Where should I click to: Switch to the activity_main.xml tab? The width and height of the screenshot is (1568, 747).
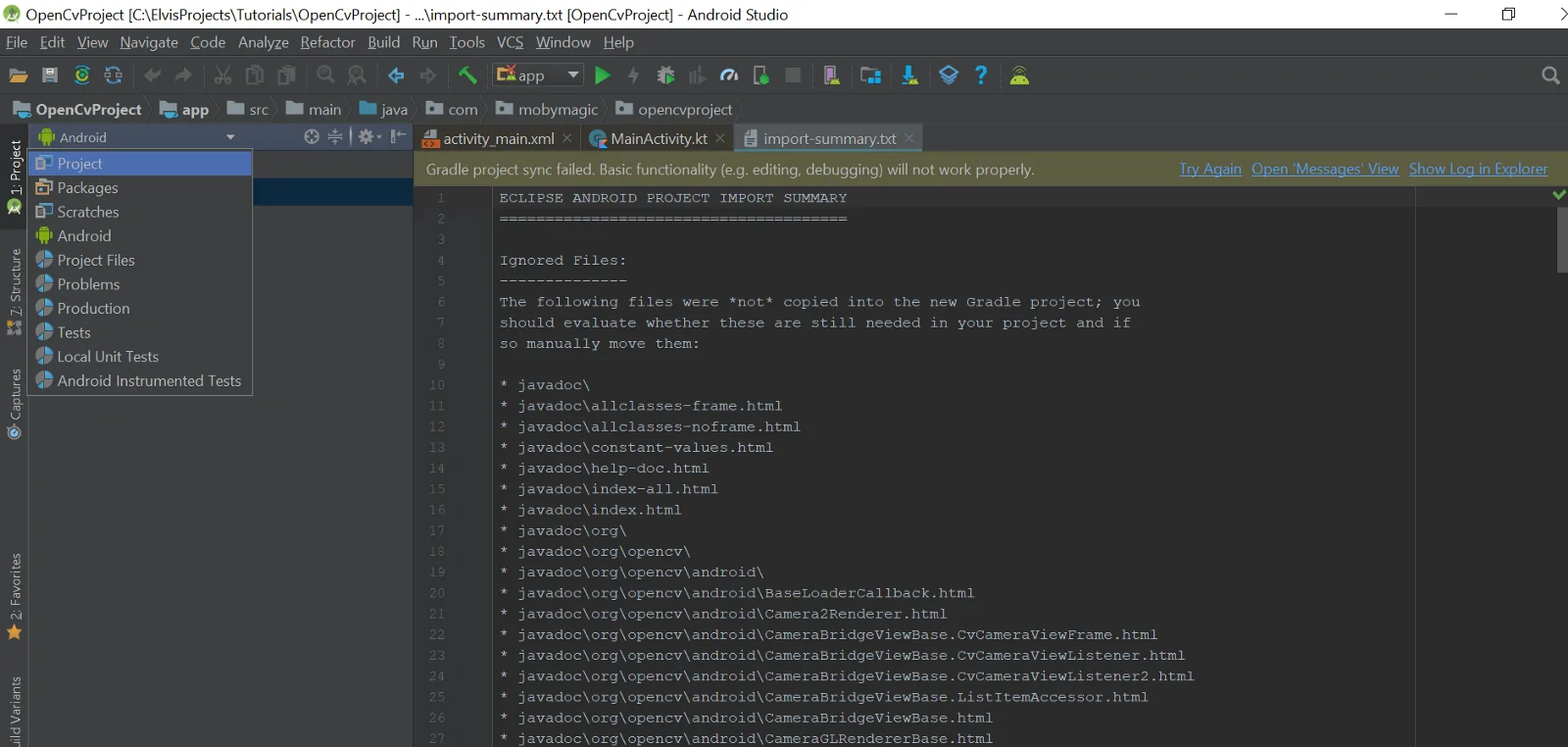(x=498, y=138)
